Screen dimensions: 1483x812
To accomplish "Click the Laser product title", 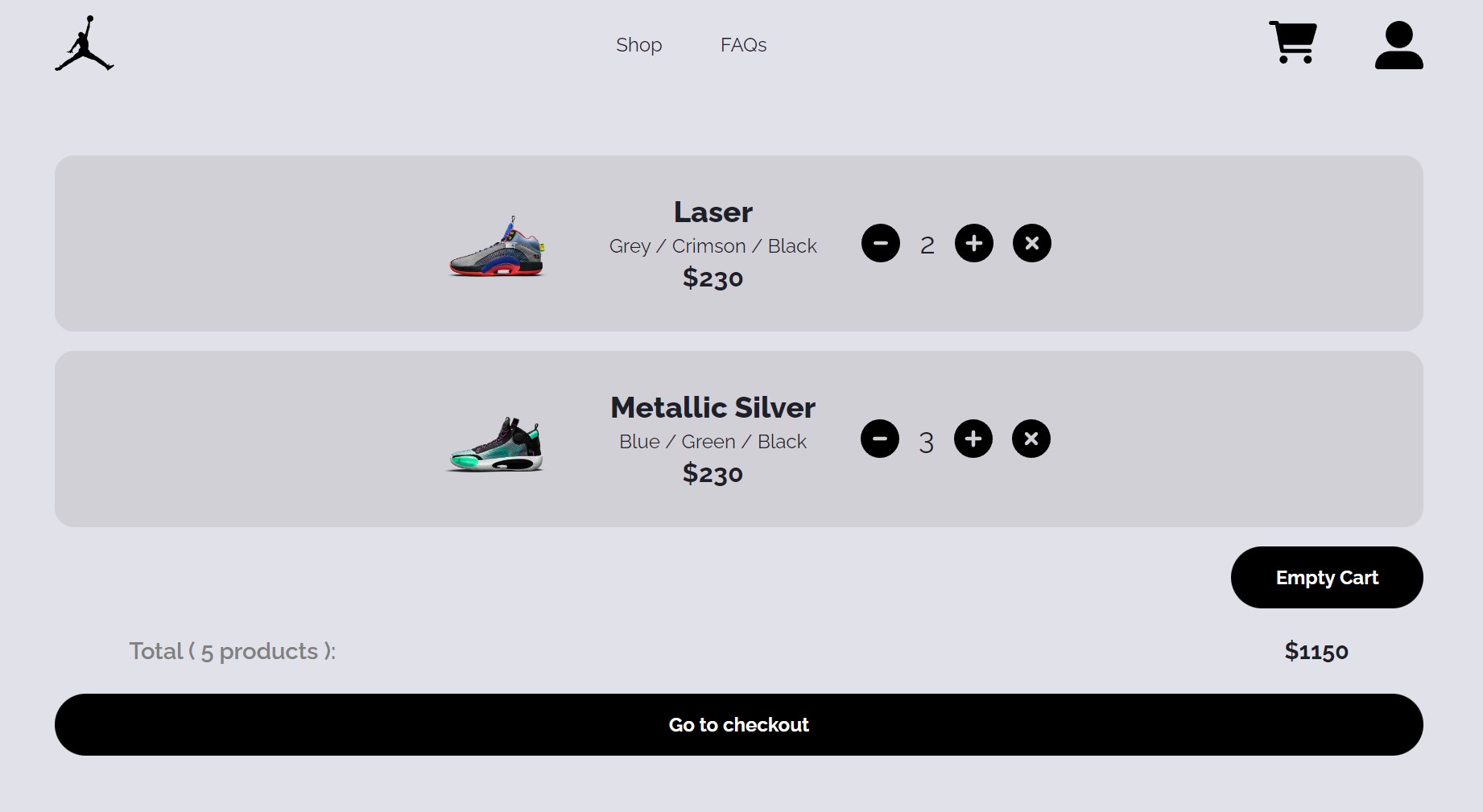I will pyautogui.click(x=713, y=212).
